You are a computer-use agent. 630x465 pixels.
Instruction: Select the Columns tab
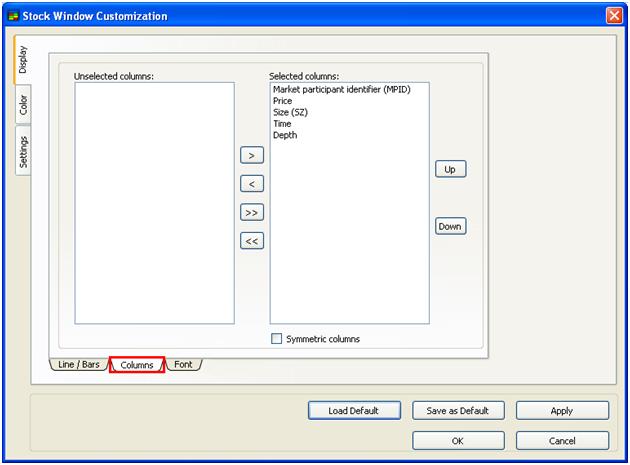[137, 365]
